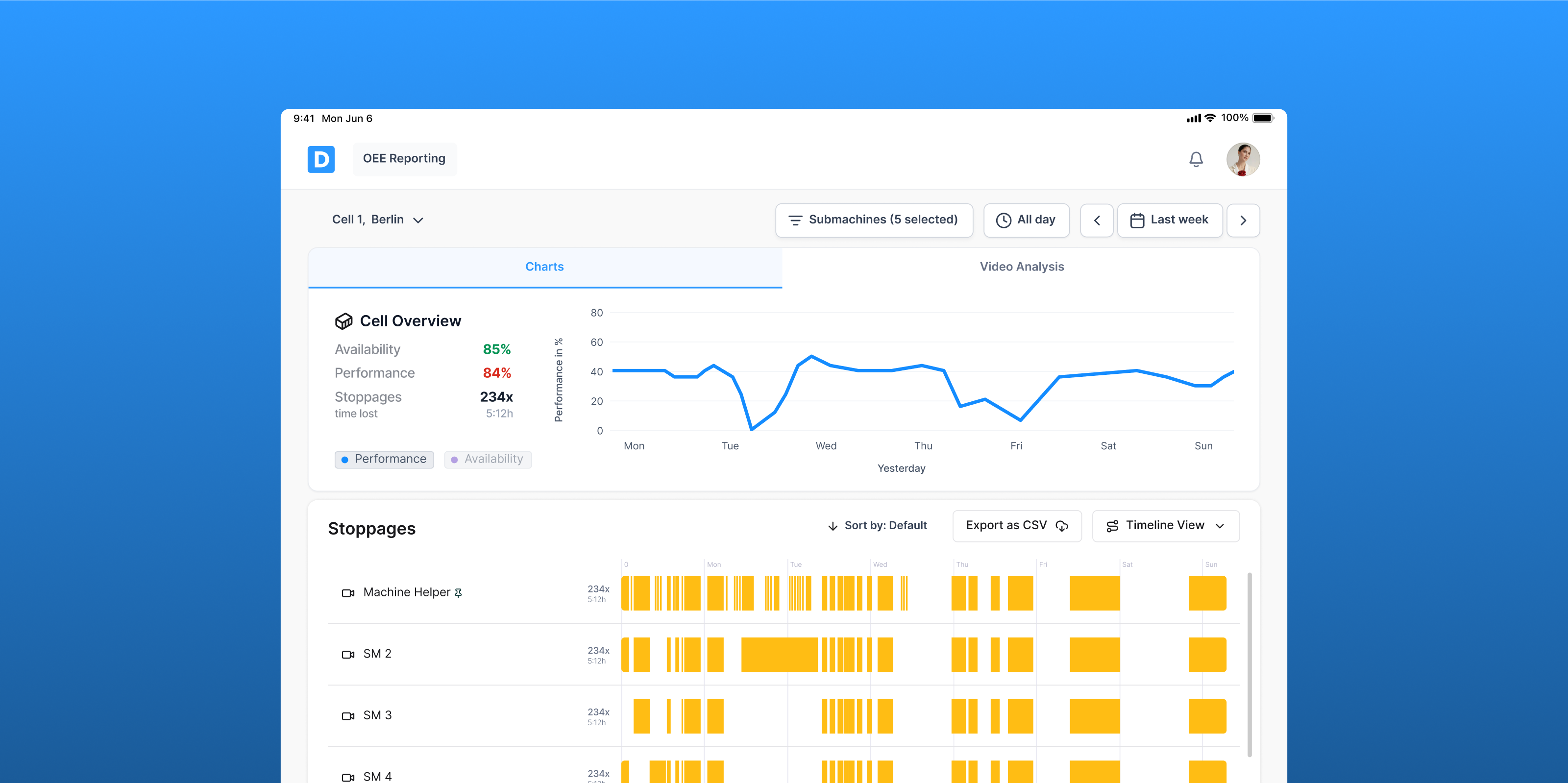Click the Machine Helper 234x count
This screenshot has width=1568, height=783.
click(598, 589)
